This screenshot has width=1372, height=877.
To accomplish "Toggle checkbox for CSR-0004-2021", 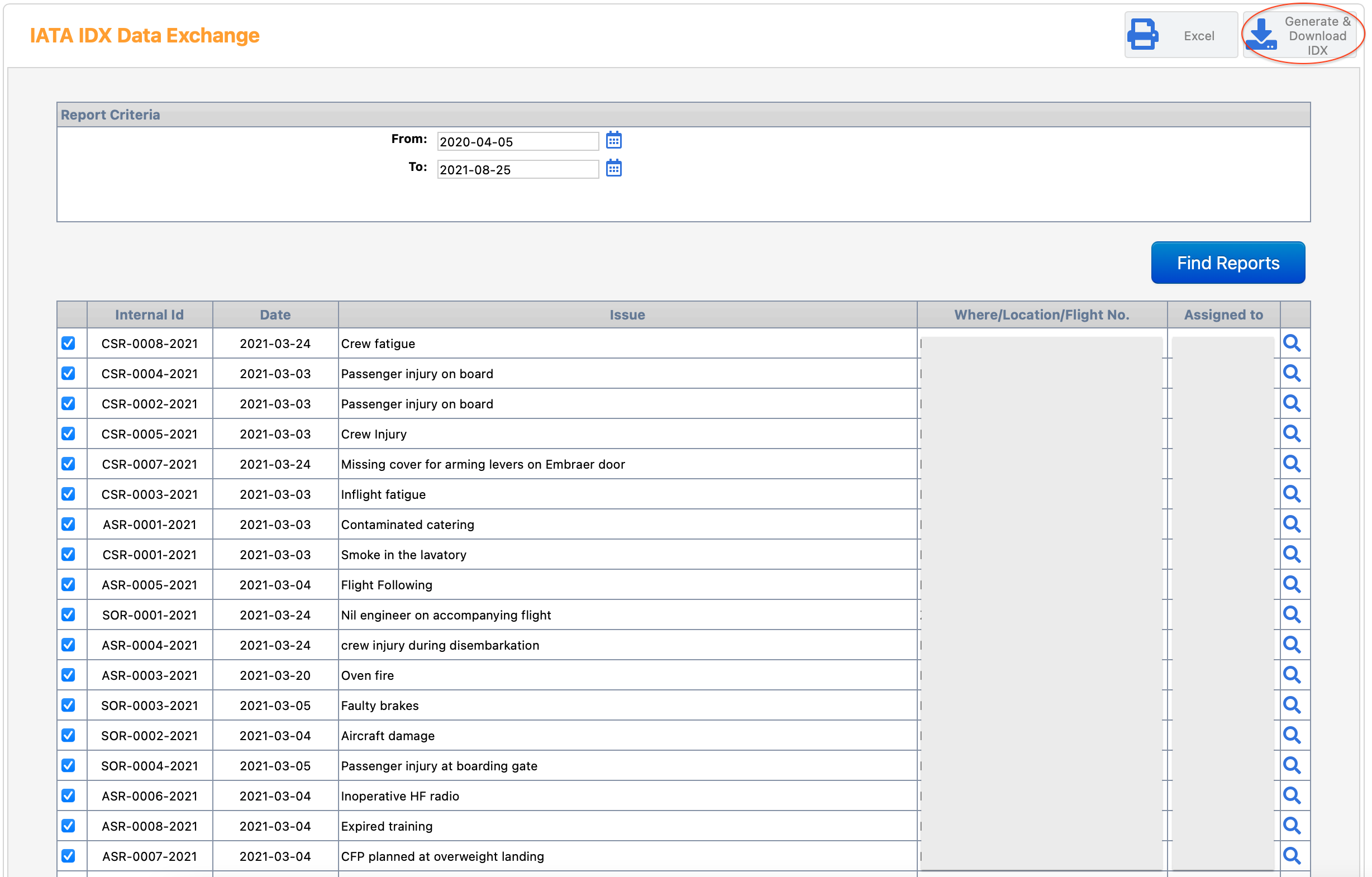I will tap(68, 373).
